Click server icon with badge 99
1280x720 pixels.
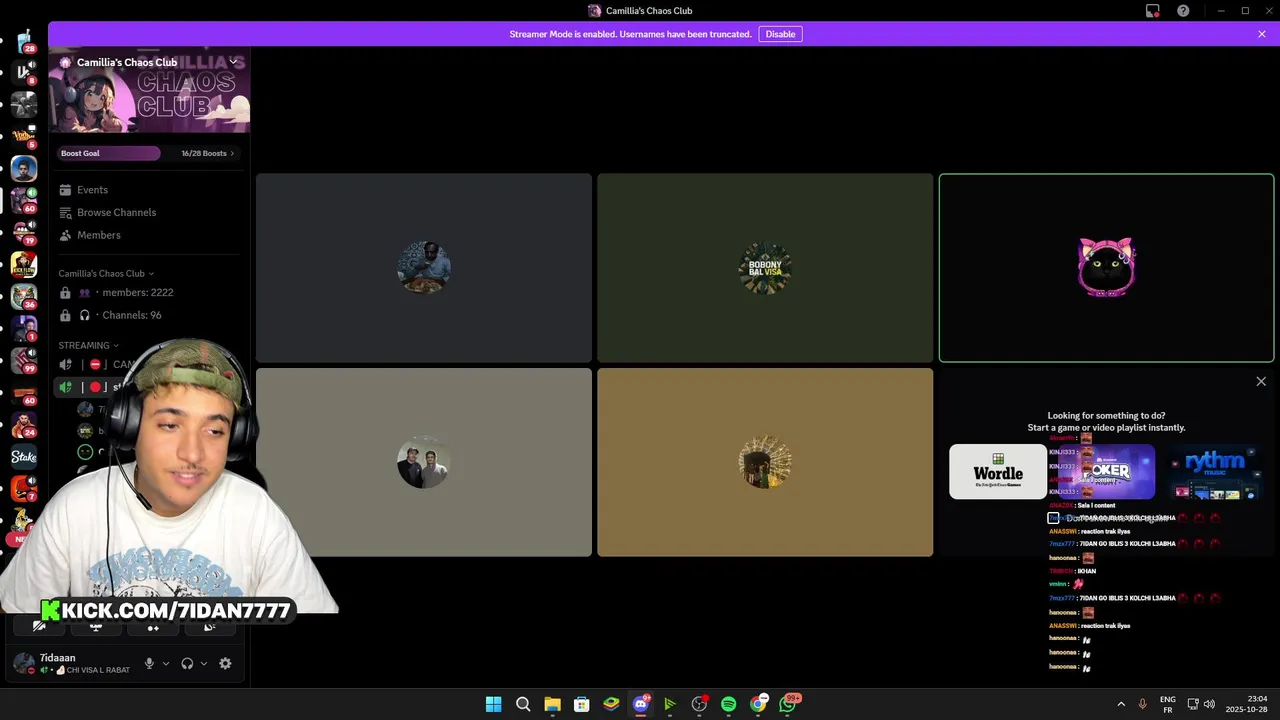(24, 361)
